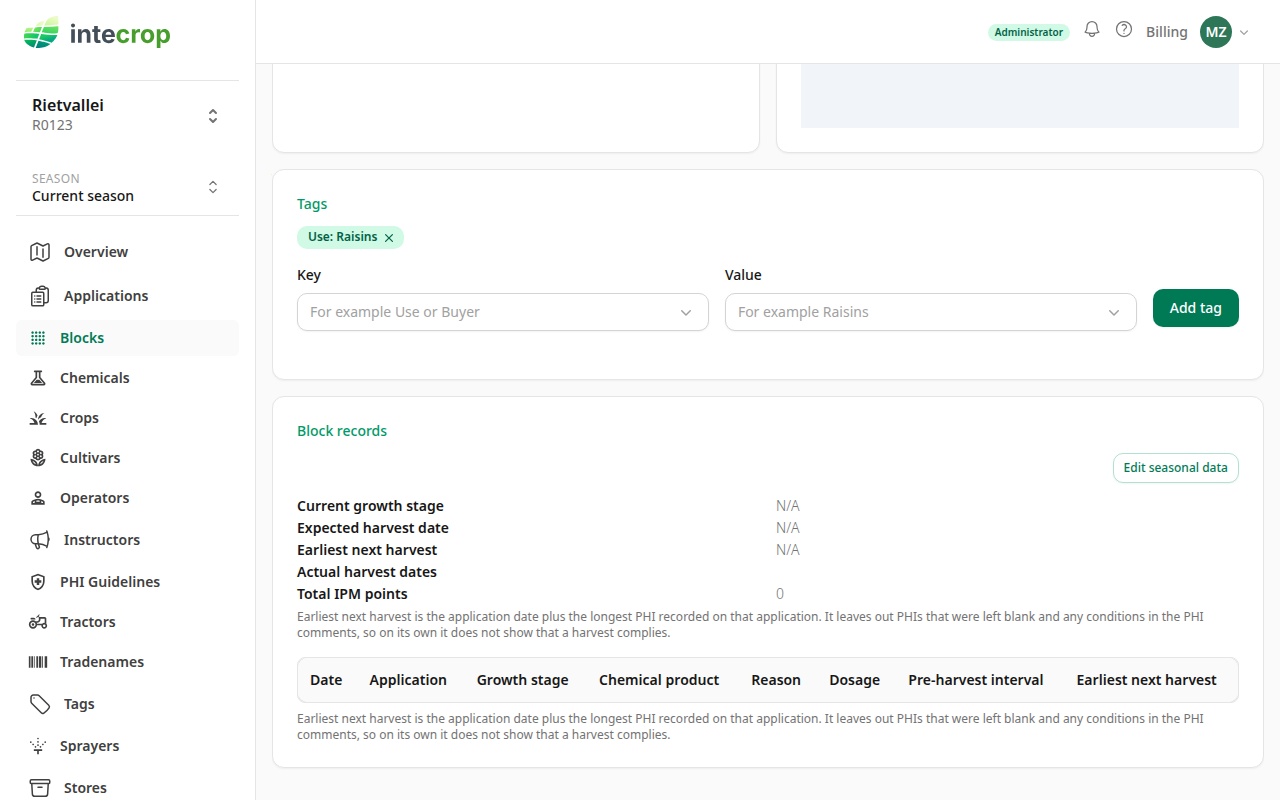Click the Sprayers nozzle icon

click(x=38, y=746)
